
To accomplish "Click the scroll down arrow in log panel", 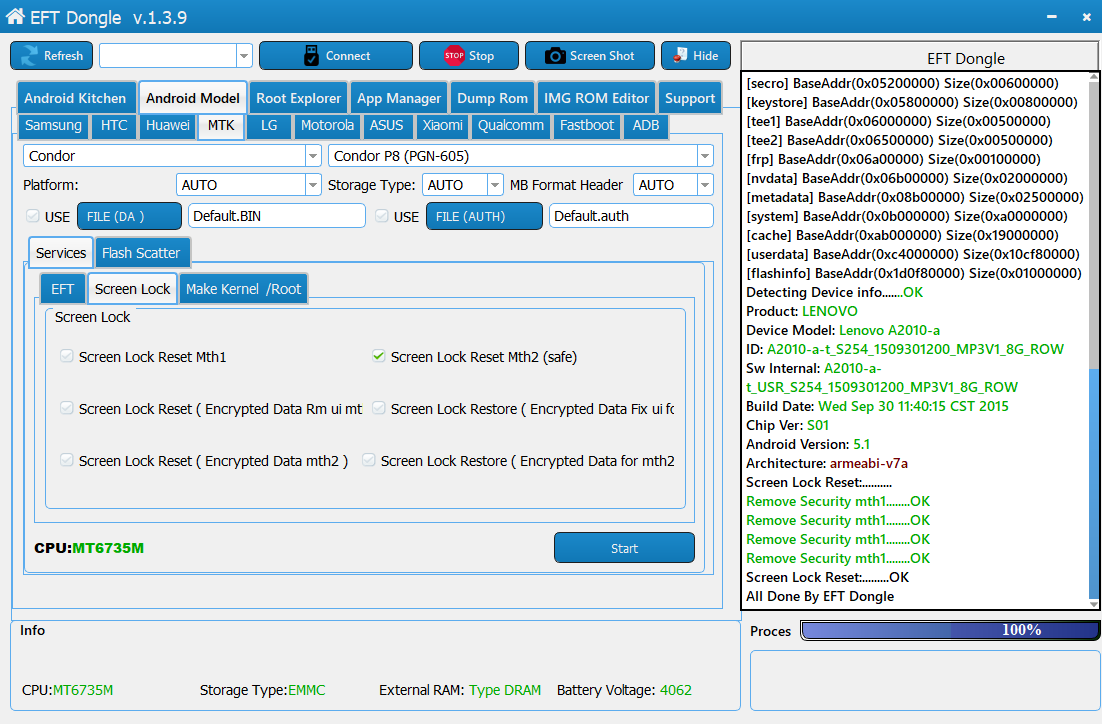I will tap(1094, 604).
